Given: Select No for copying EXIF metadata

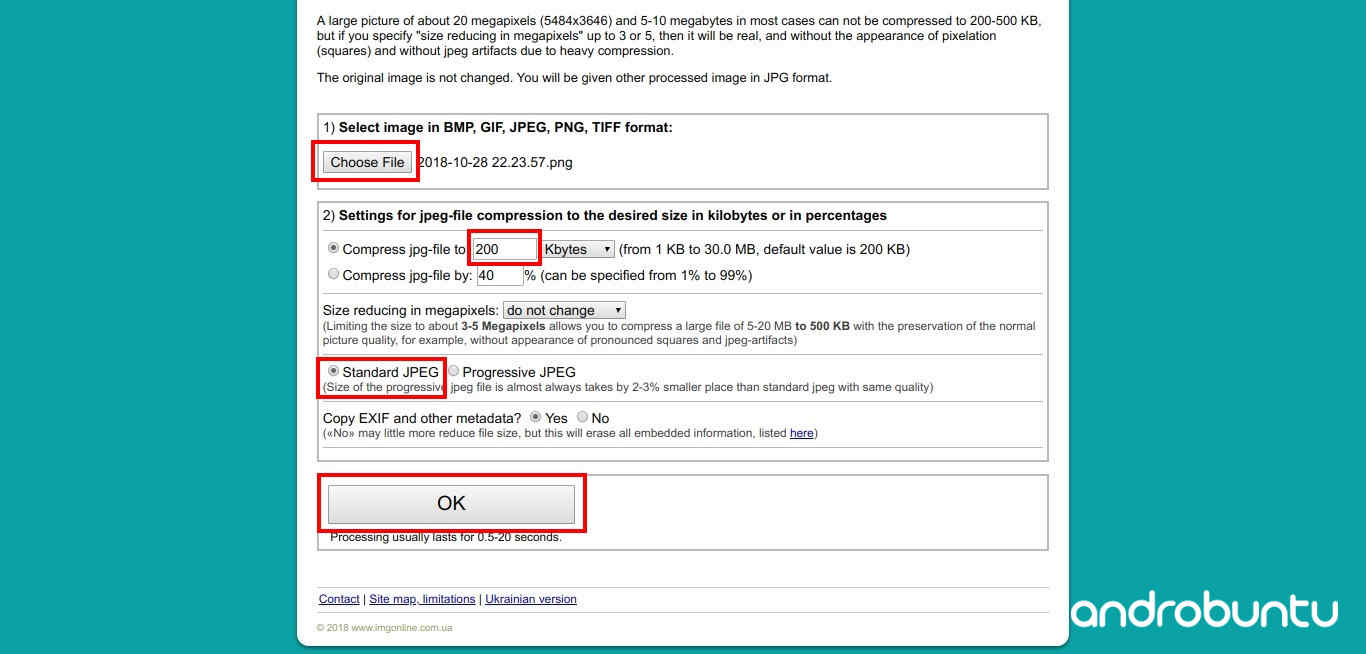Looking at the screenshot, I should [x=583, y=417].
